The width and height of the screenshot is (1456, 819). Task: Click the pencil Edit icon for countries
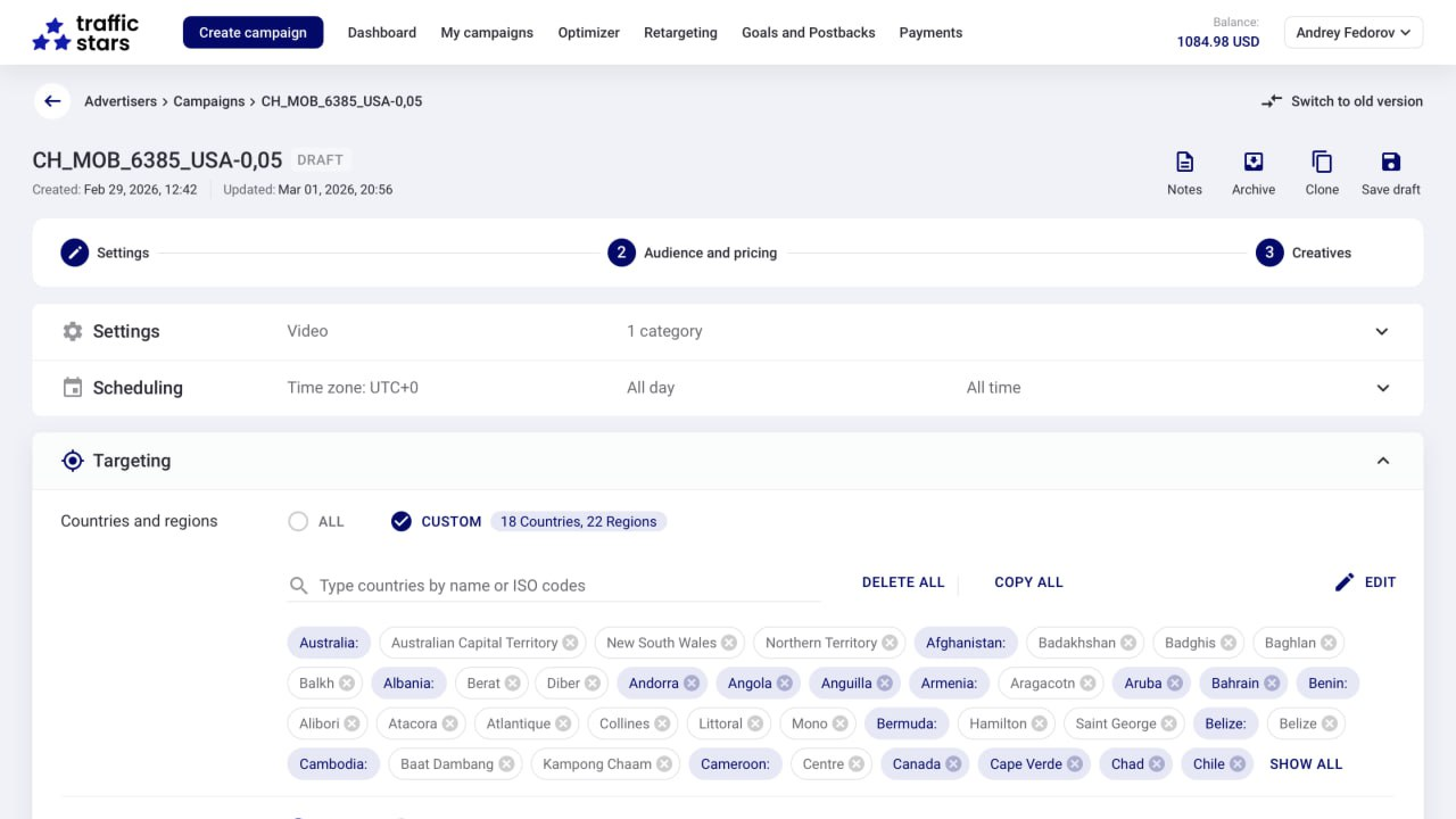pos(1345,582)
